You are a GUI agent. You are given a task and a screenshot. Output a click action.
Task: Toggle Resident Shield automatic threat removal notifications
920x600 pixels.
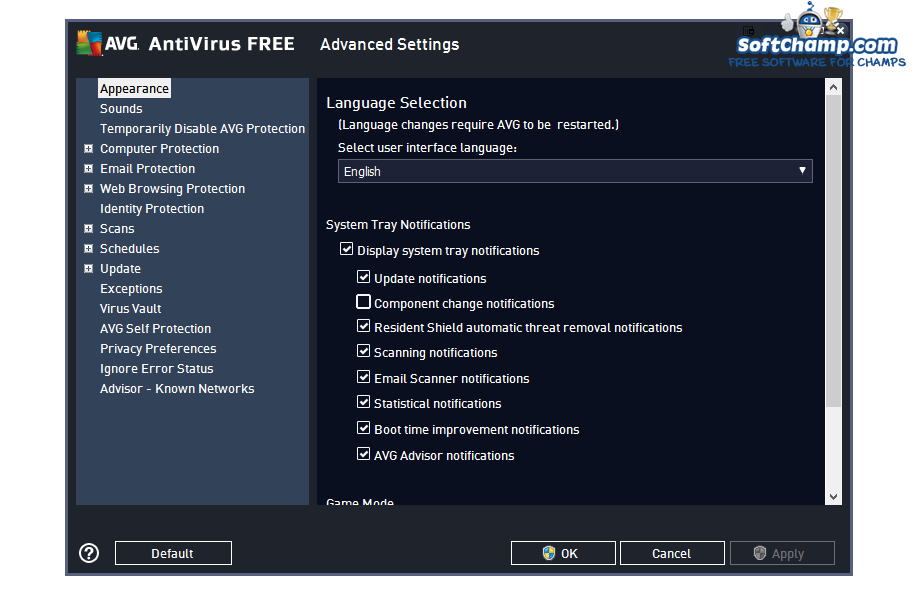(364, 326)
